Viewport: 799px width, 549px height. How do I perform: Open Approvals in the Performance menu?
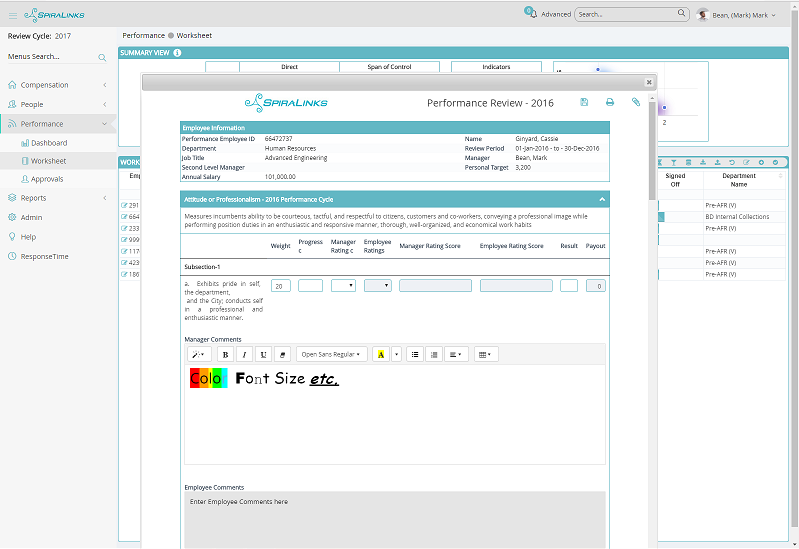point(47,179)
